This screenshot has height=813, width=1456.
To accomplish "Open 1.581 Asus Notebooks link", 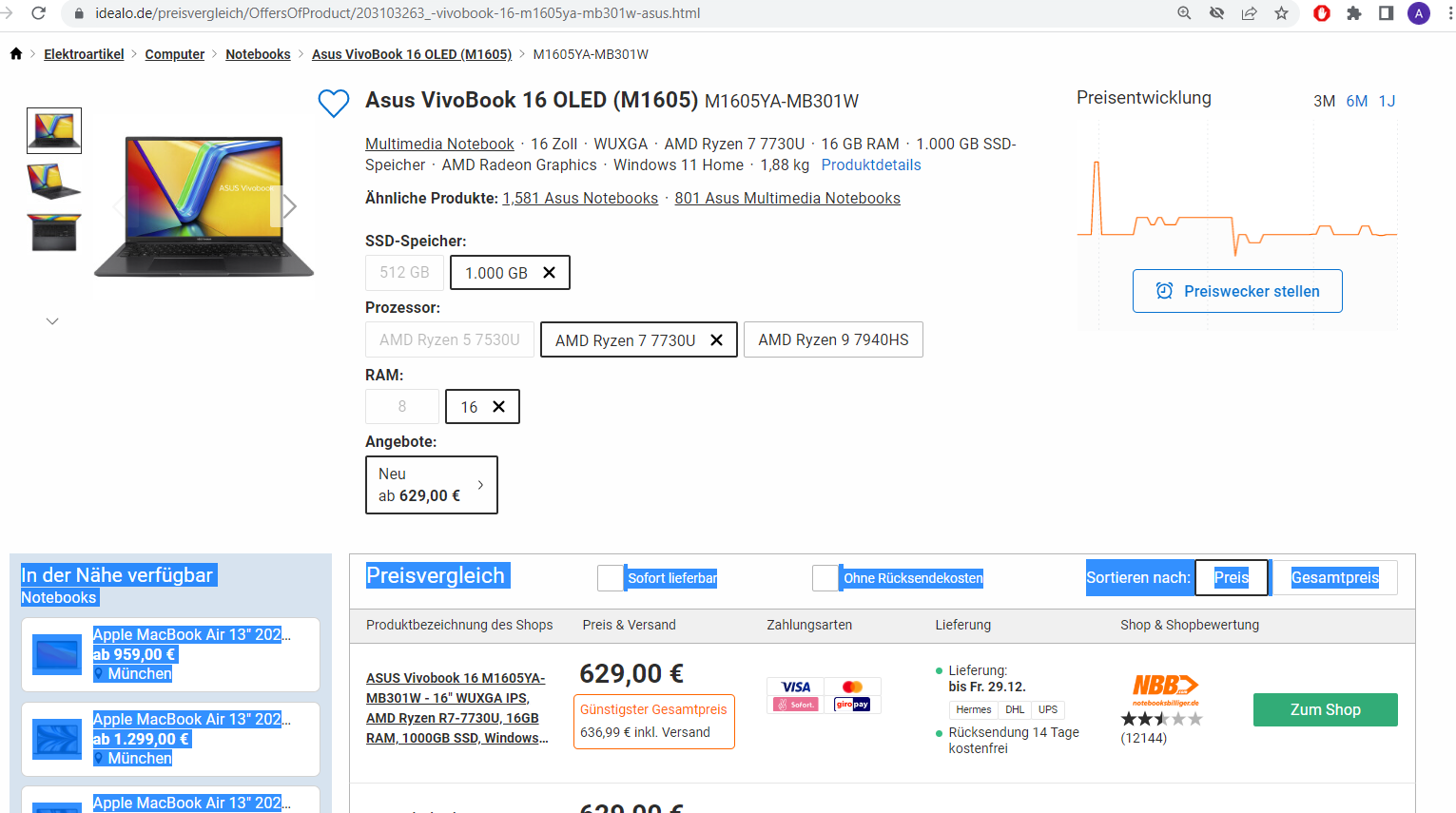I will point(580,198).
